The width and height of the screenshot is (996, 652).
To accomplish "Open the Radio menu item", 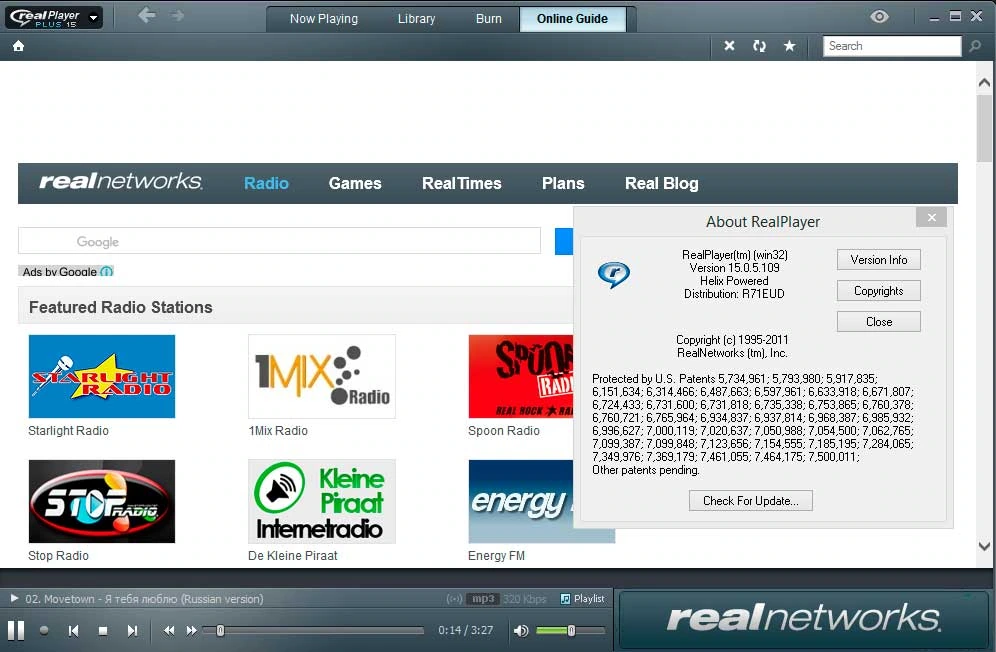I will pos(266,183).
